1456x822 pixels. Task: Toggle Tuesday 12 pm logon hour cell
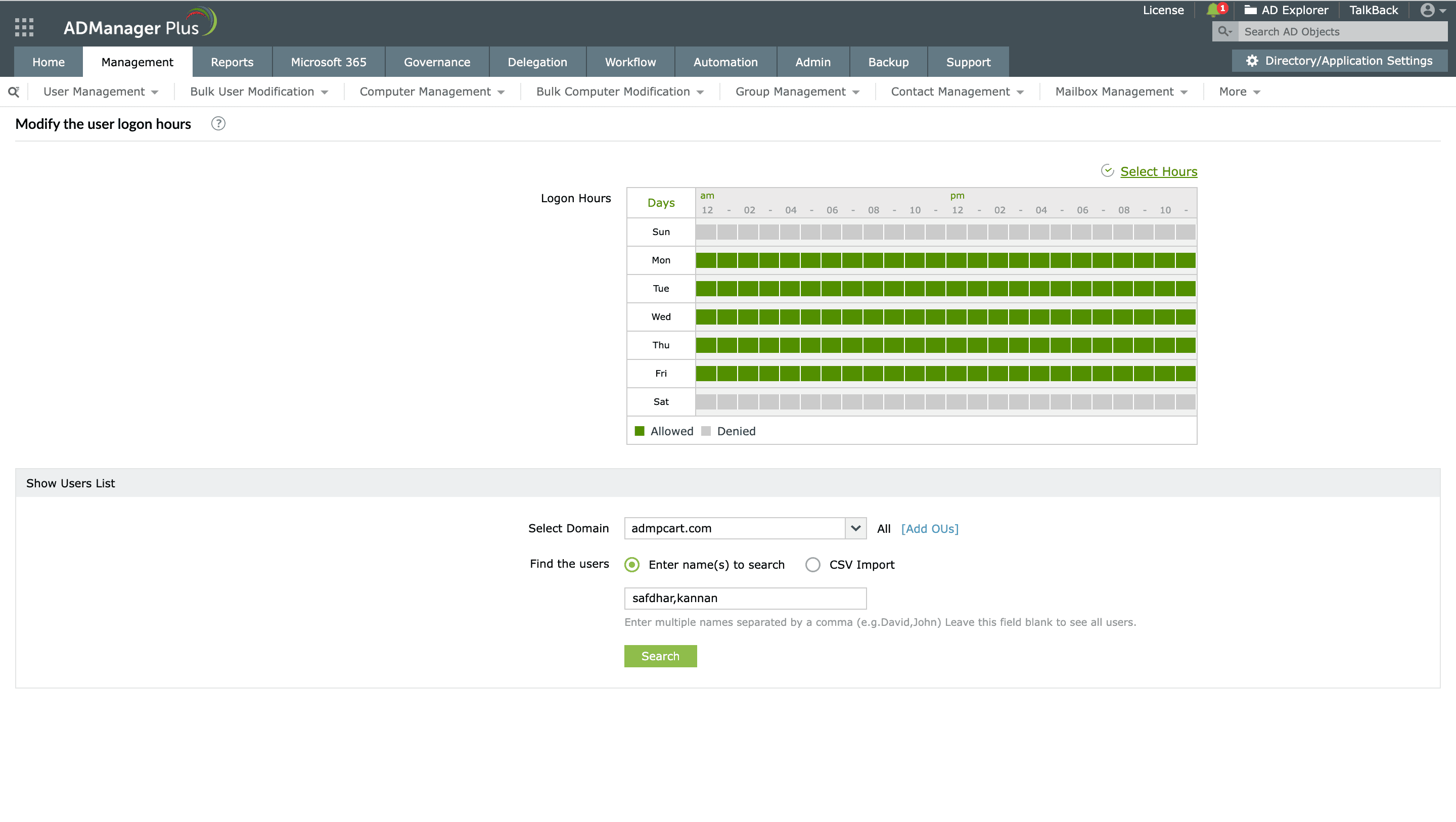(957, 288)
